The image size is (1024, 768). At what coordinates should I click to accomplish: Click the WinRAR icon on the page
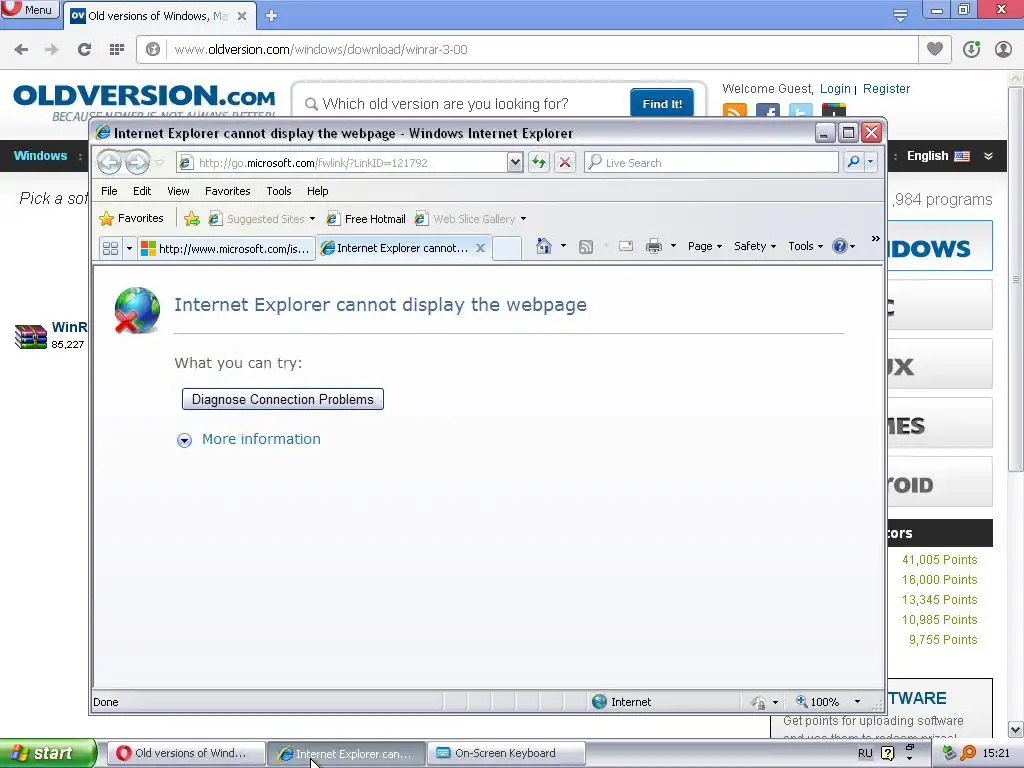[31, 337]
